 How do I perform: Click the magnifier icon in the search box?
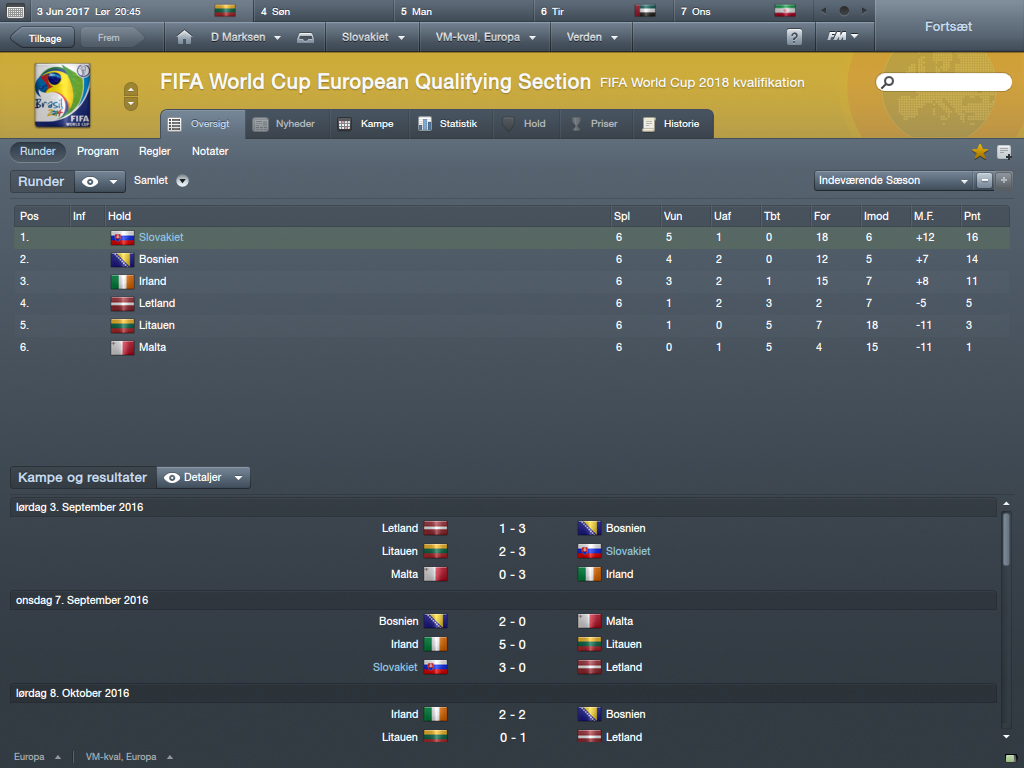[888, 82]
